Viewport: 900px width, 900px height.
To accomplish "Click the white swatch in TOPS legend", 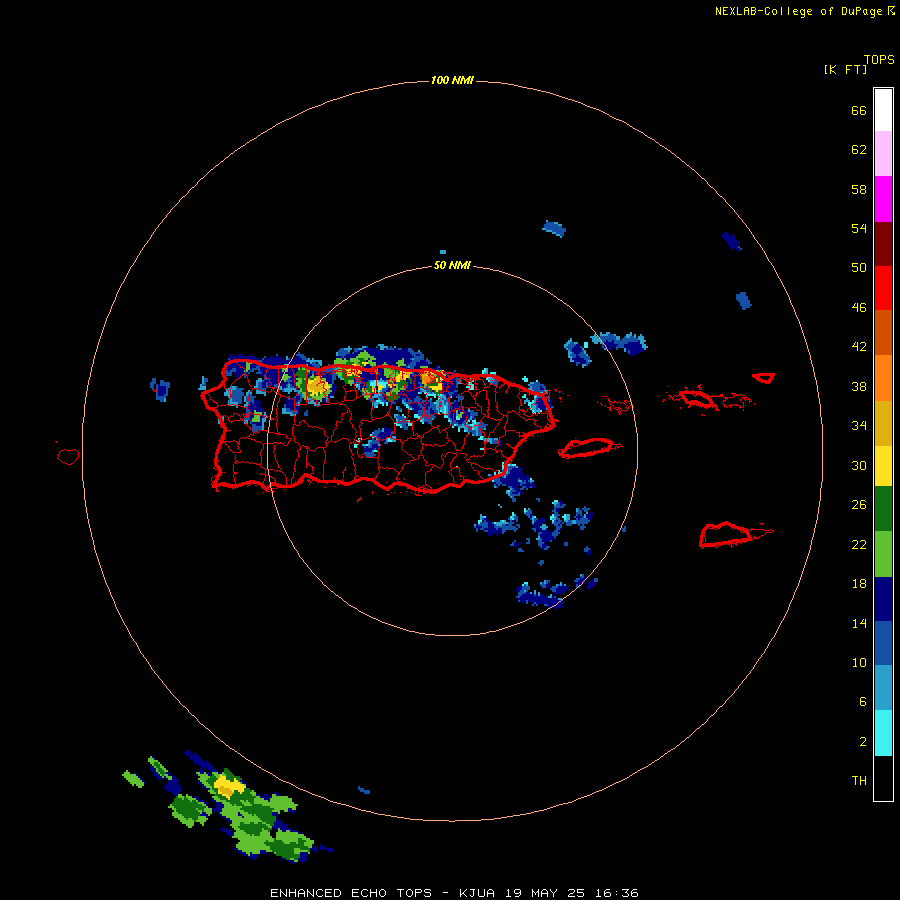I will pyautogui.click(x=883, y=110).
